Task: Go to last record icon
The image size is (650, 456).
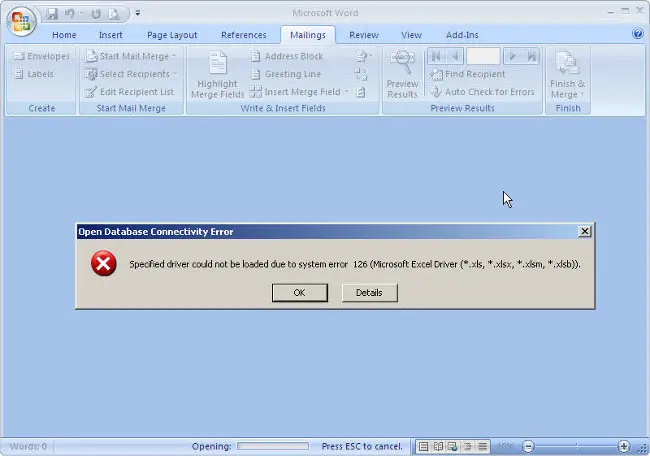Action: click(531, 56)
